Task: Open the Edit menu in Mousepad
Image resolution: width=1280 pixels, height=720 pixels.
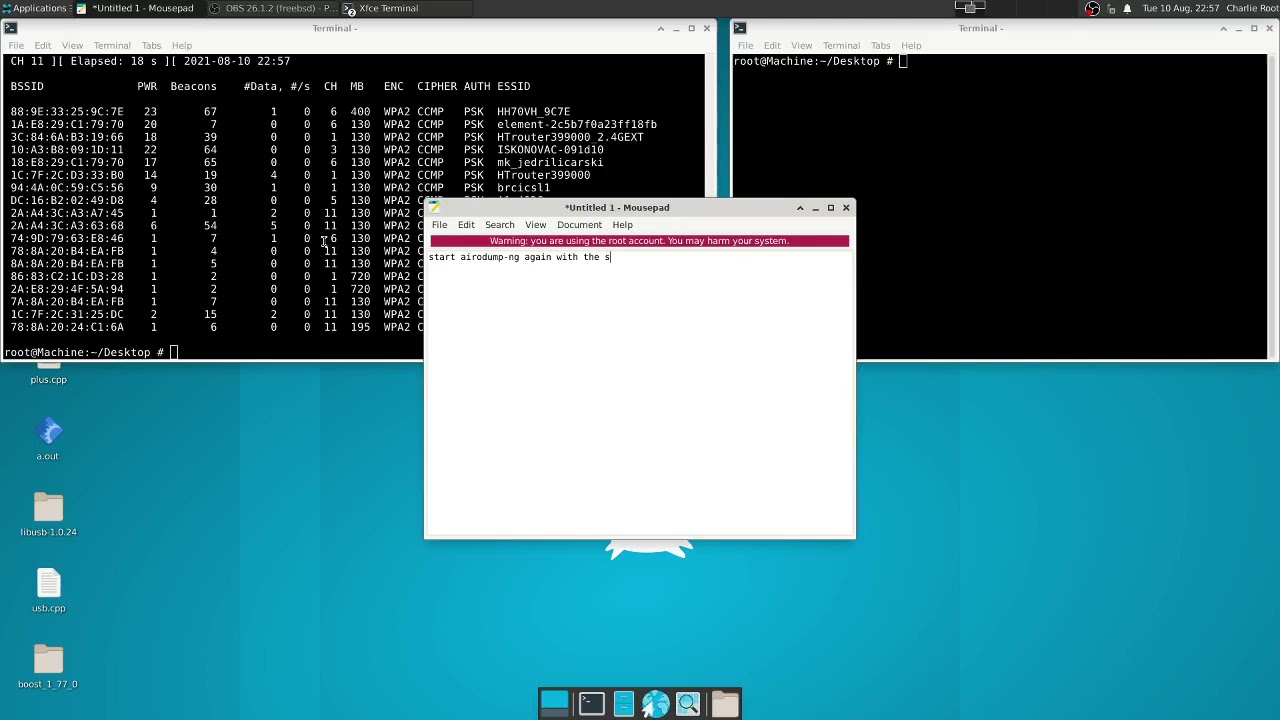Action: tap(466, 225)
